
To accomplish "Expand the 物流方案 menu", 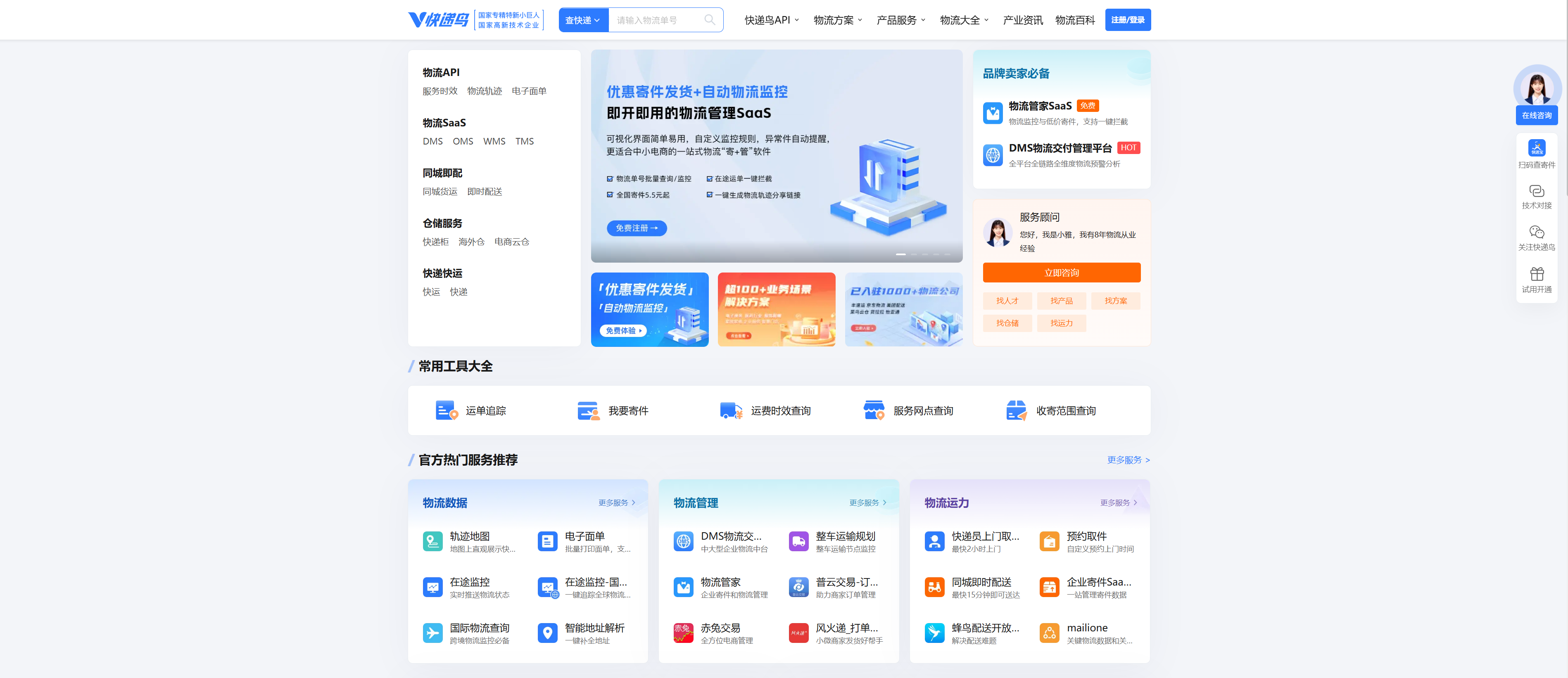I will coord(838,20).
